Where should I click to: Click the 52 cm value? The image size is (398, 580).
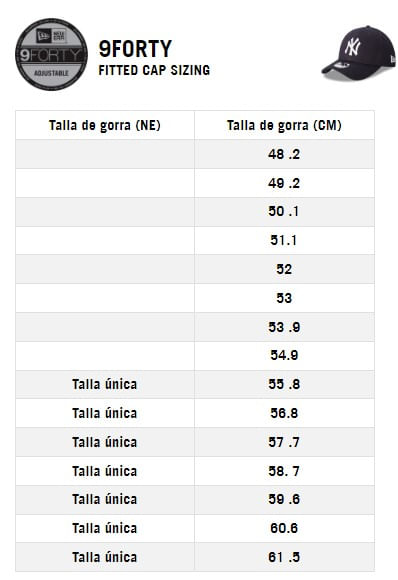[x=284, y=269]
